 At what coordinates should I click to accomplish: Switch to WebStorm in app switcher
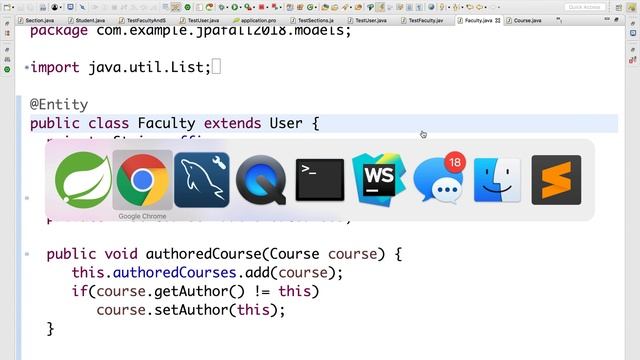(x=379, y=180)
